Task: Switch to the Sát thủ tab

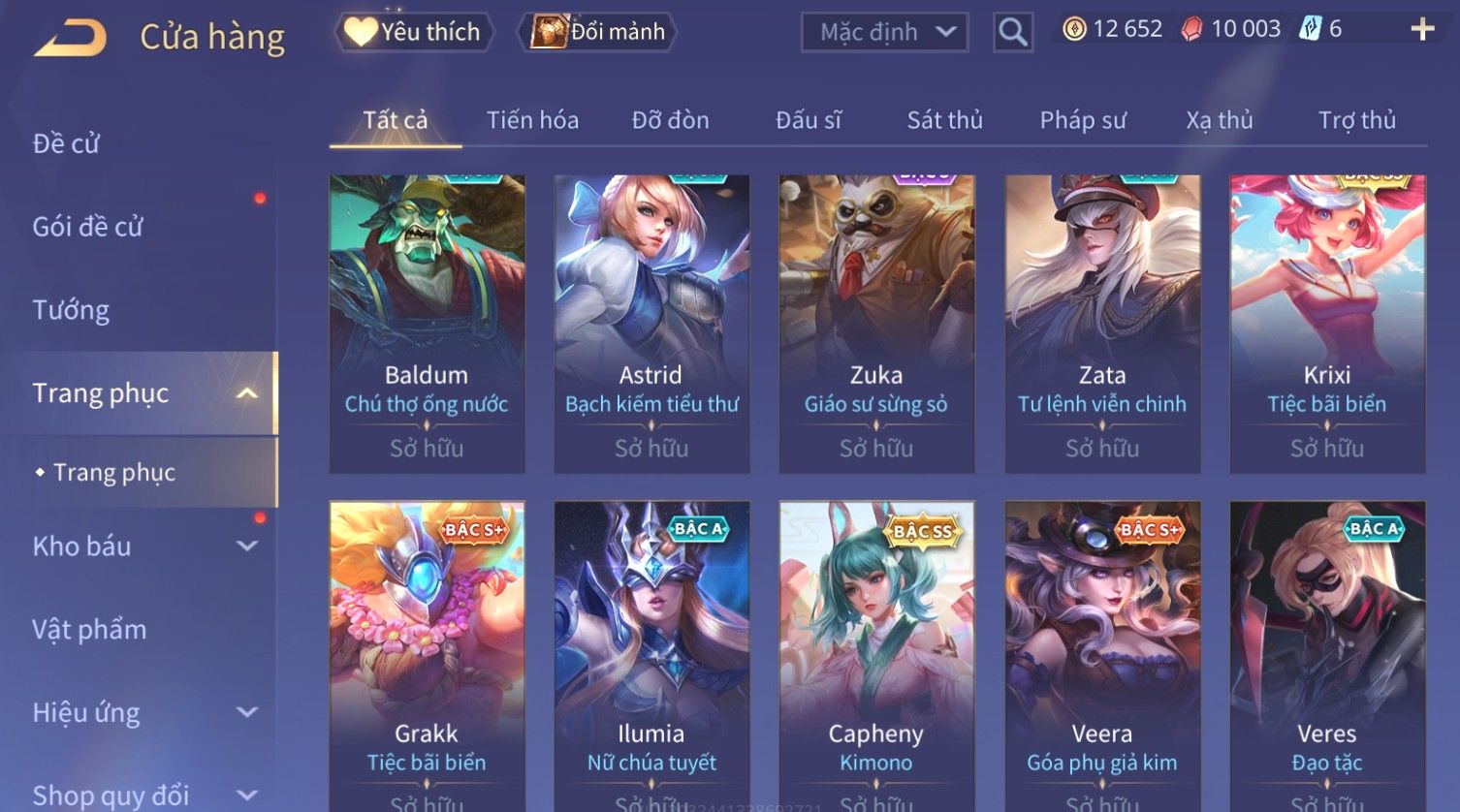Action: [x=945, y=120]
